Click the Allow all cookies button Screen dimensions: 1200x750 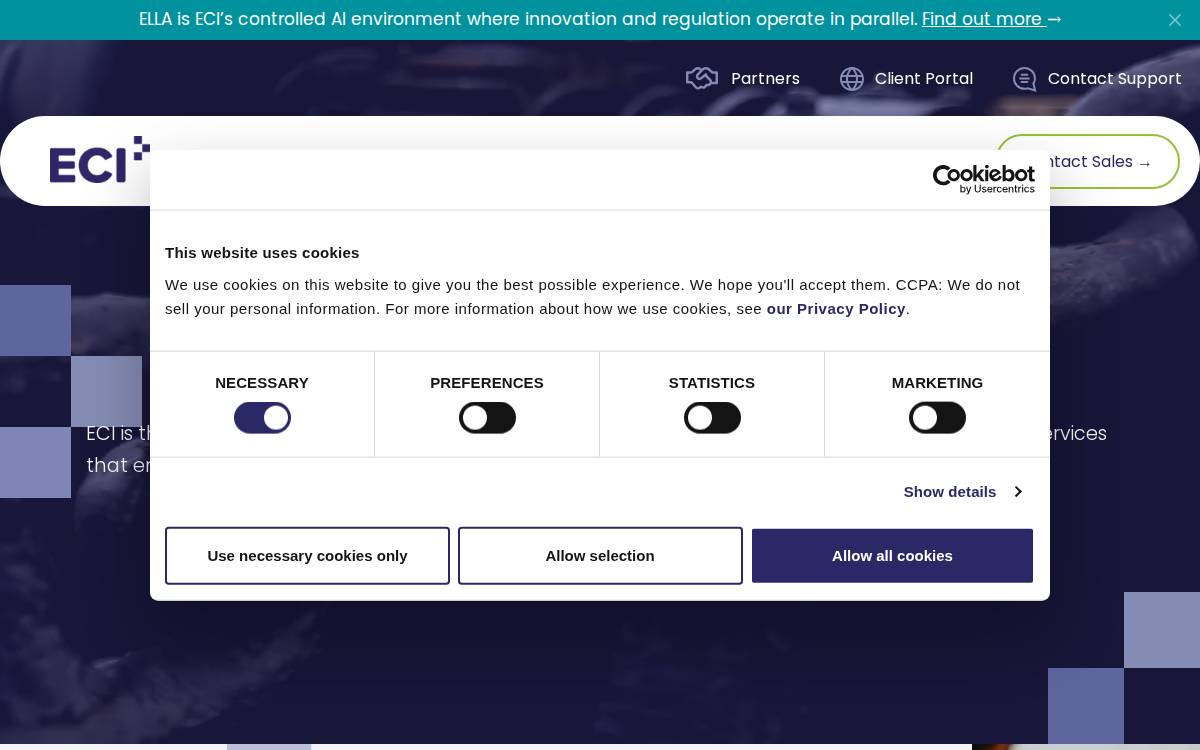[892, 556]
